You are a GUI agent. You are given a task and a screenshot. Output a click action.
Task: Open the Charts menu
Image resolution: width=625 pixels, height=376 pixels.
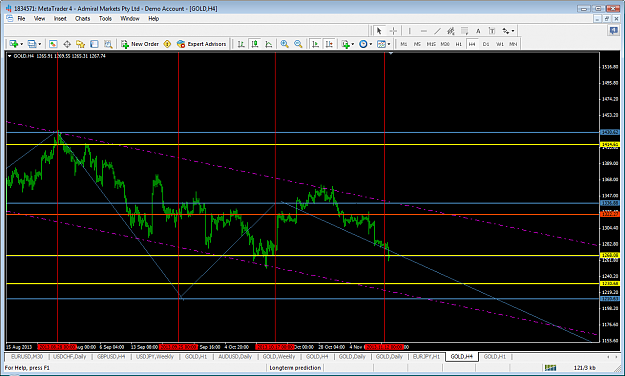(x=83, y=18)
